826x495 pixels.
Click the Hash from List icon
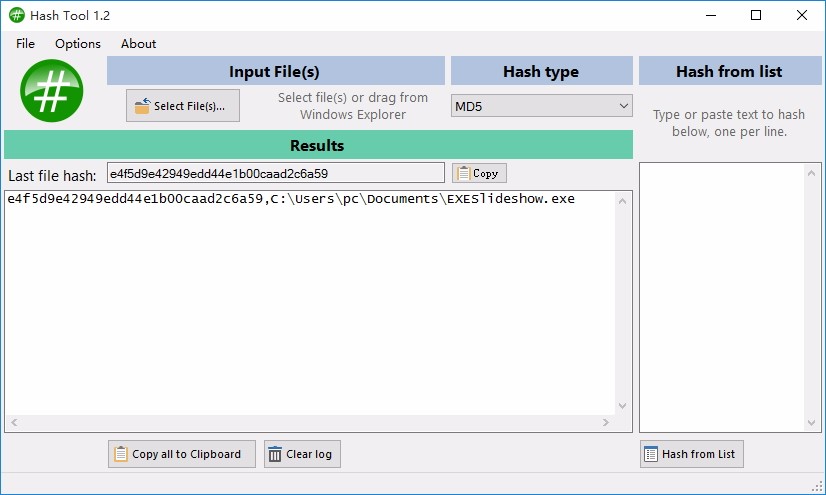650,454
